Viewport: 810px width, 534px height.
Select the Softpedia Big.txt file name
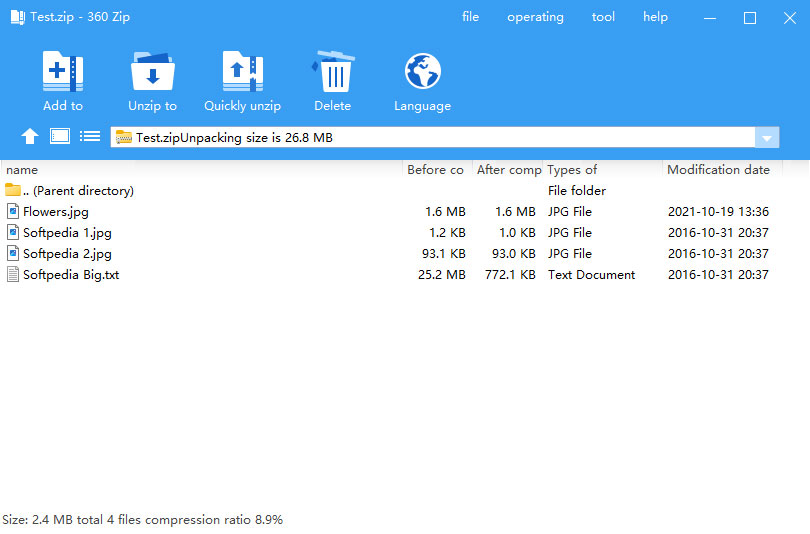71,275
